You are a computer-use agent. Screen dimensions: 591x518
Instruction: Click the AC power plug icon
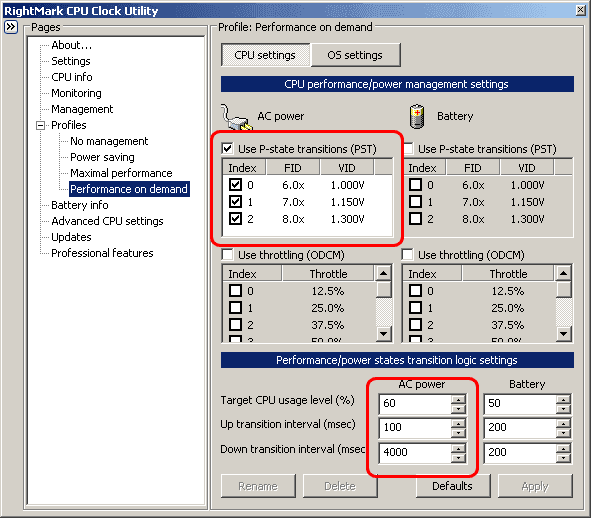[236, 117]
